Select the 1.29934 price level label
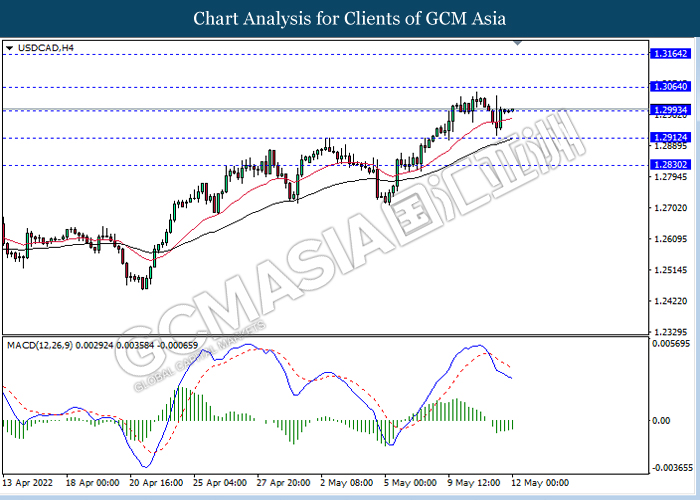700x500 pixels. point(671,110)
